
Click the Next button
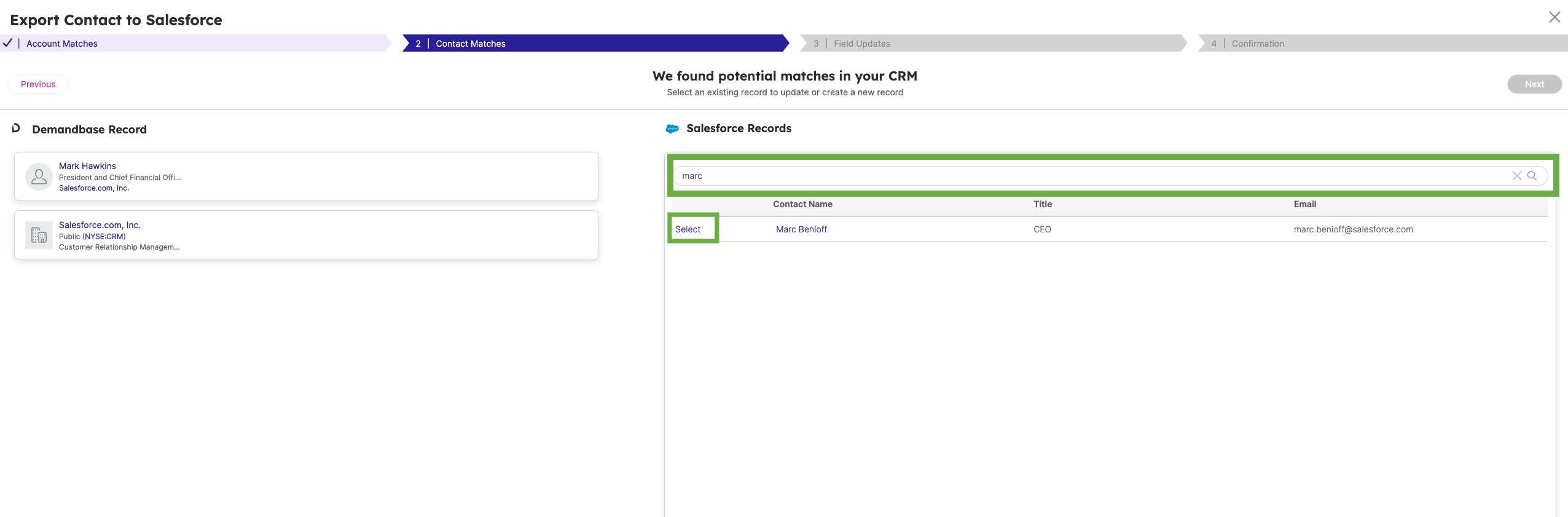pyautogui.click(x=1534, y=84)
